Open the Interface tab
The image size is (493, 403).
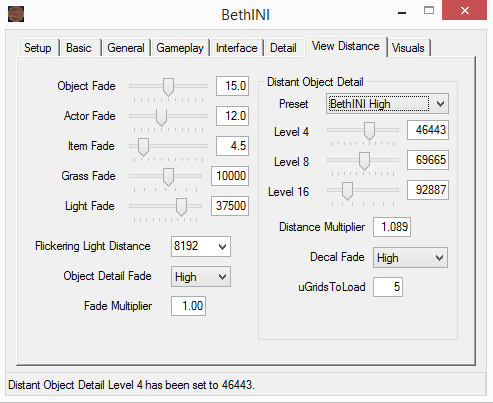coord(236,48)
